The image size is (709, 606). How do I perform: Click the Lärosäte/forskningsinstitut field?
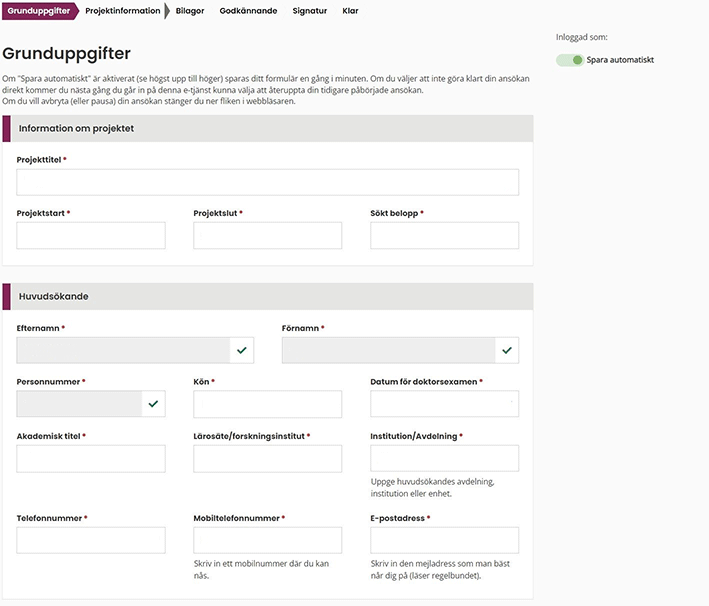[268, 459]
